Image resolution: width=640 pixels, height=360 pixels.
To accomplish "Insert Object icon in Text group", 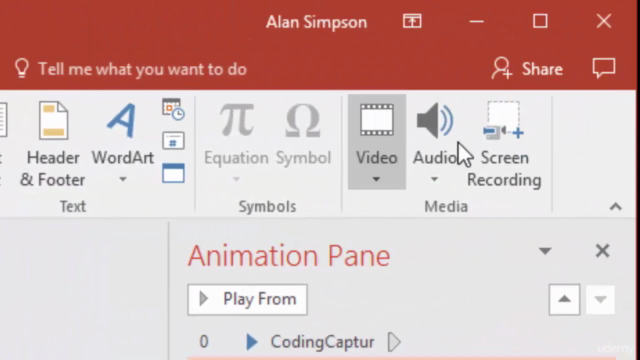I will pyautogui.click(x=173, y=173).
